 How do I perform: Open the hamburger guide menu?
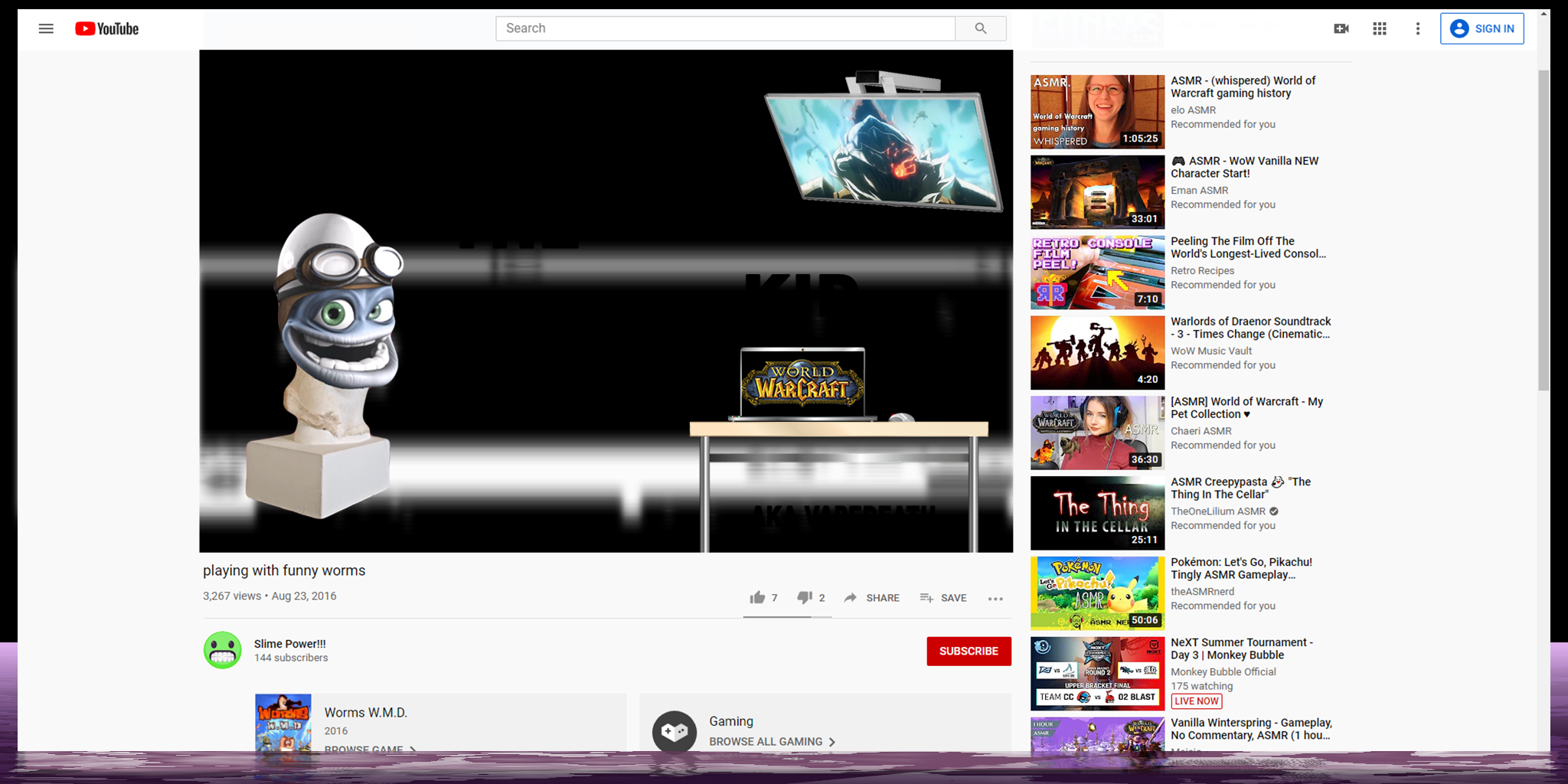(x=46, y=28)
